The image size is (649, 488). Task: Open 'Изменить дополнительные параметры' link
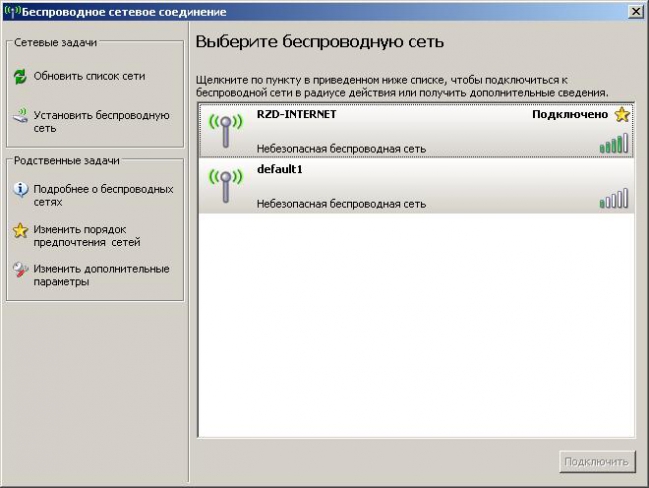(x=101, y=275)
